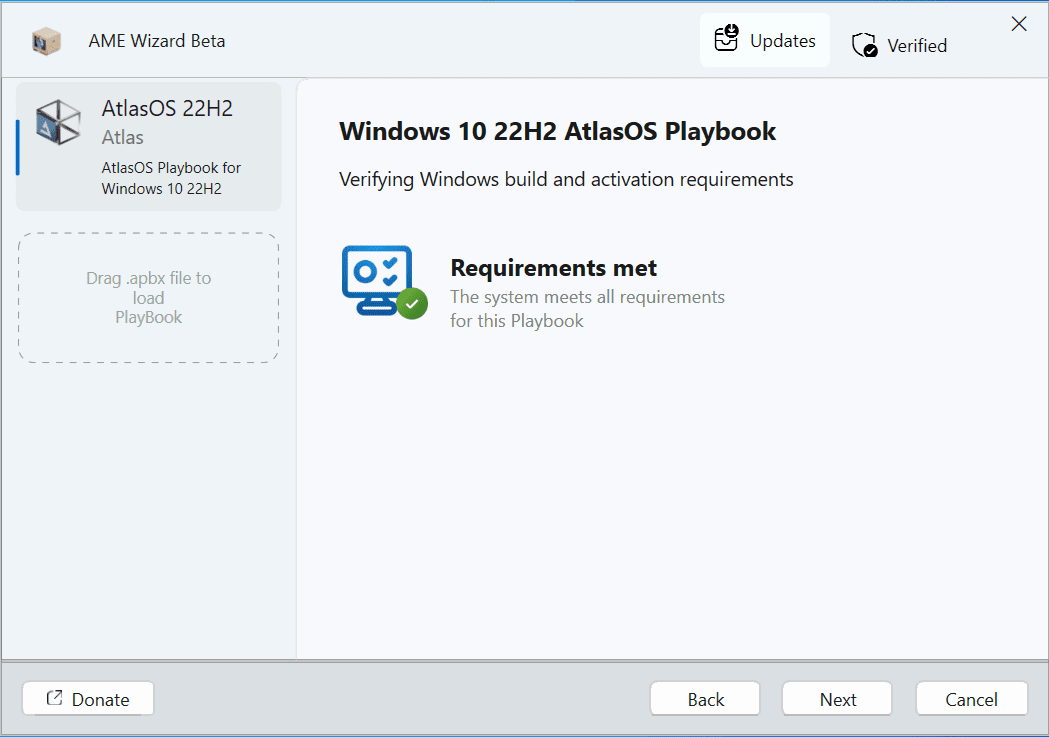
Task: Close the AME Wizard window
Action: coord(1019,24)
